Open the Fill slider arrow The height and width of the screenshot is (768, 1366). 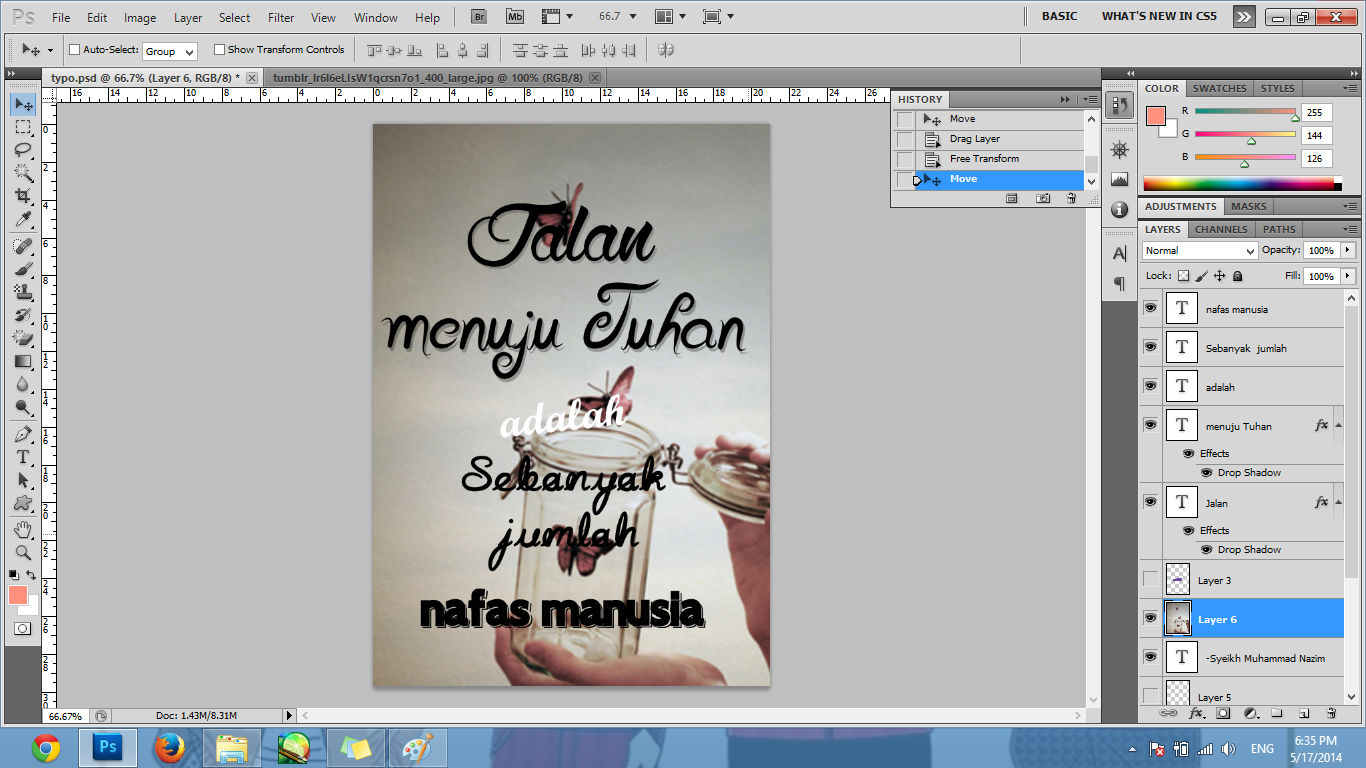1348,276
